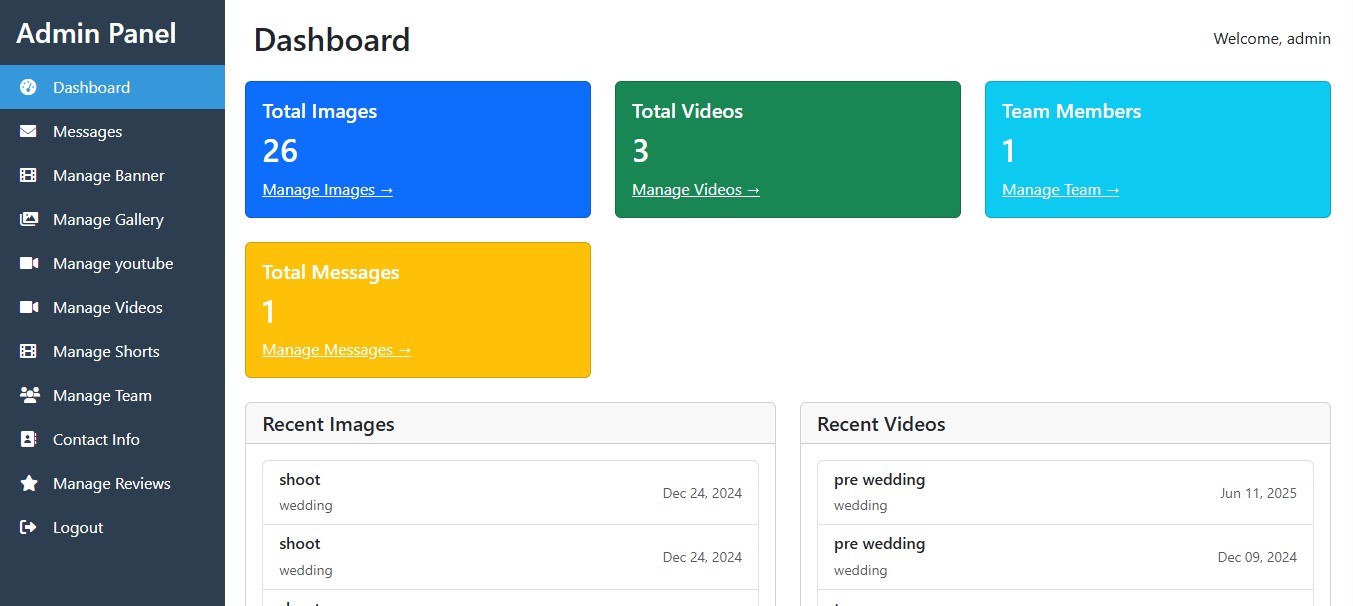Image resolution: width=1353 pixels, height=606 pixels.
Task: Click the camera icon beside Manage youtube
Action: coord(29,263)
